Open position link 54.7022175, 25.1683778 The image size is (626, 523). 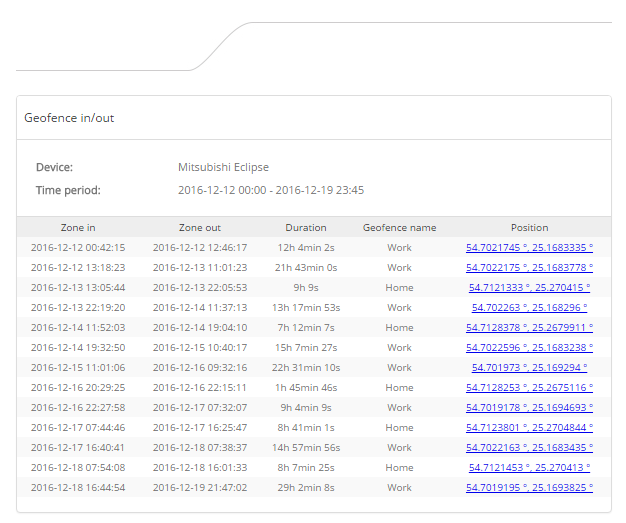click(529, 267)
